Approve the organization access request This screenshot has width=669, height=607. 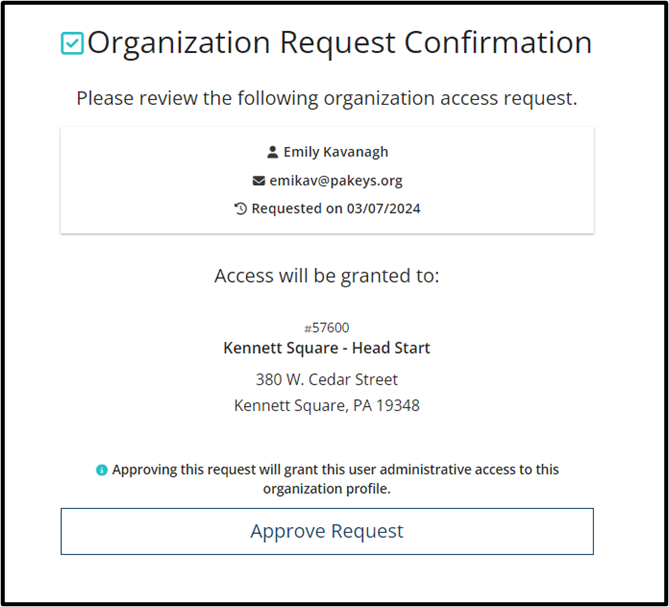point(327,531)
